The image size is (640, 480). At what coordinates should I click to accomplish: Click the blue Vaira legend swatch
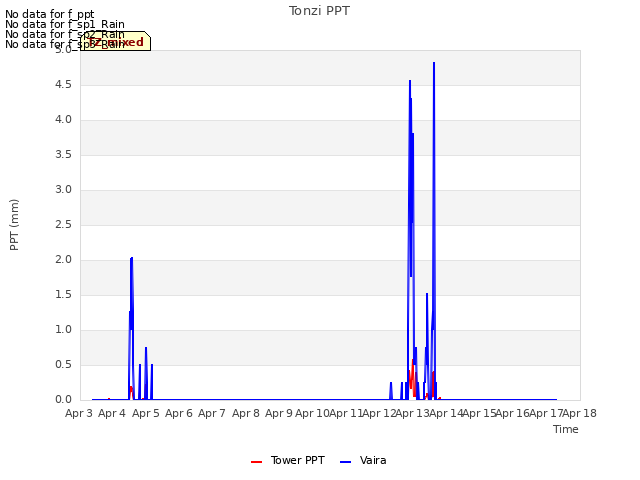[345, 462]
